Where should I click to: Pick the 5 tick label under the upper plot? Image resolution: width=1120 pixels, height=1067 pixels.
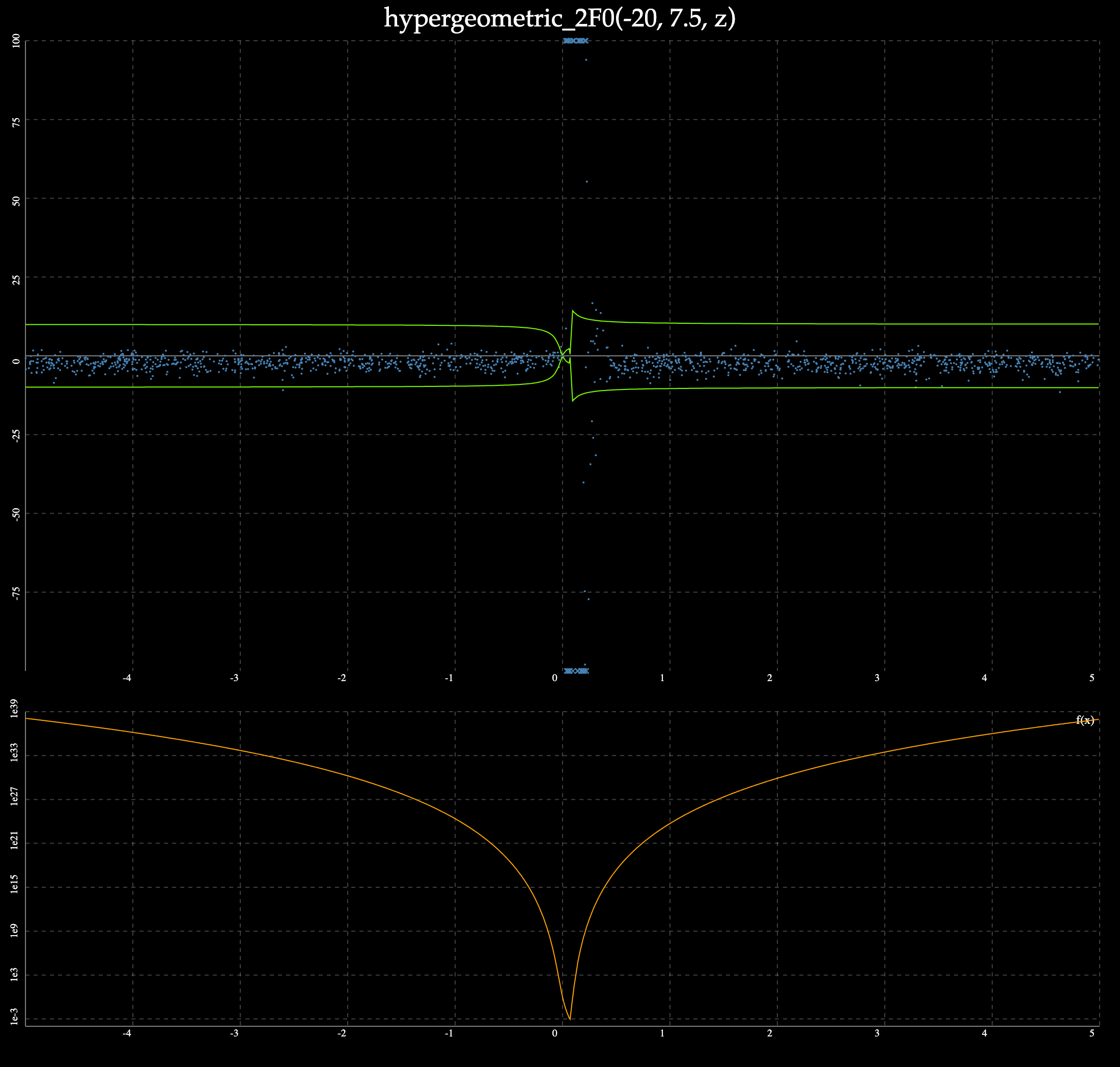coord(1092,678)
